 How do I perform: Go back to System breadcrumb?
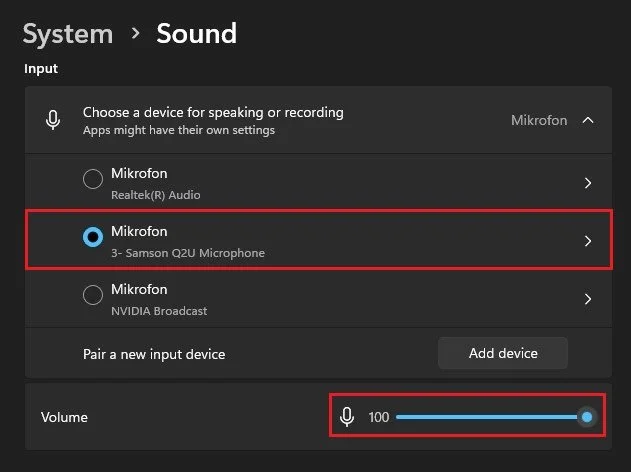(x=68, y=33)
